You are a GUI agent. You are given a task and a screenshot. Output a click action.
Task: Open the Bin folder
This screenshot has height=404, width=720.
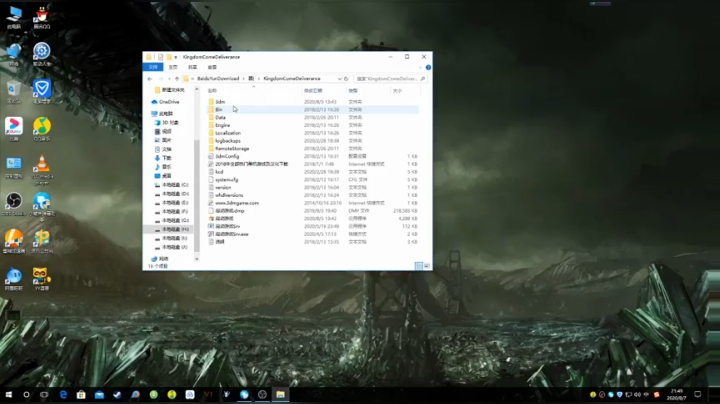coord(221,109)
